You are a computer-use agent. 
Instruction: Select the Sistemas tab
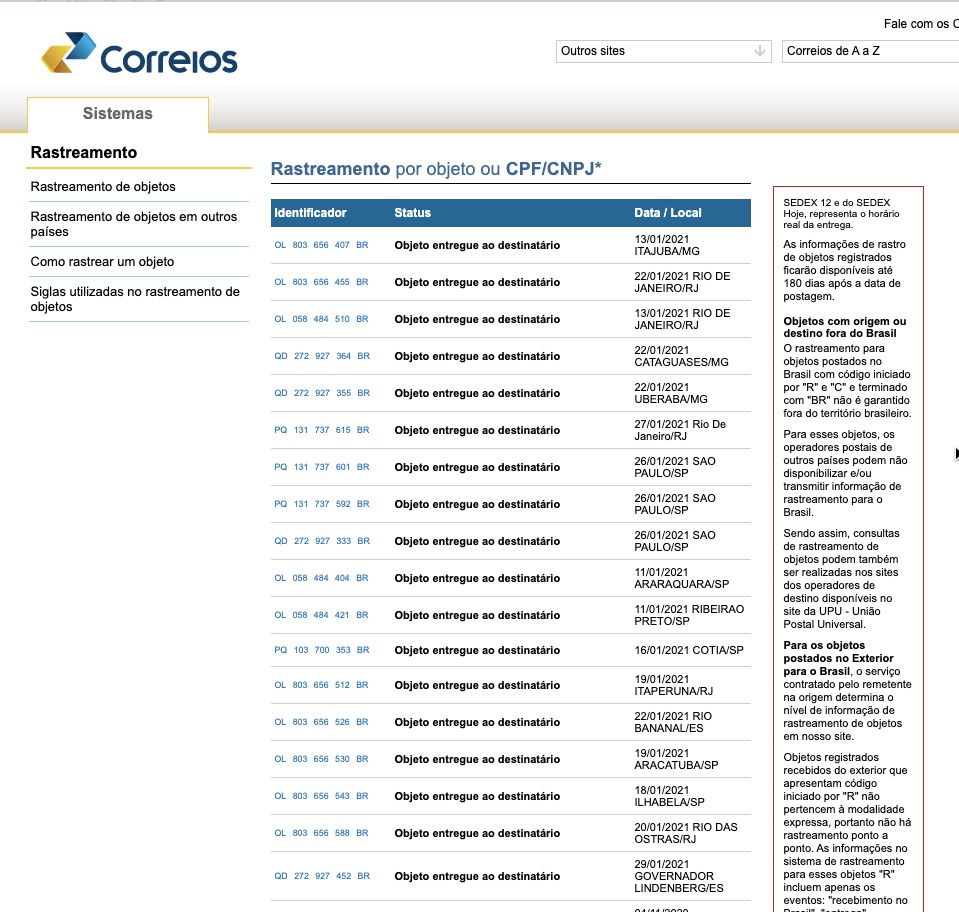[118, 114]
